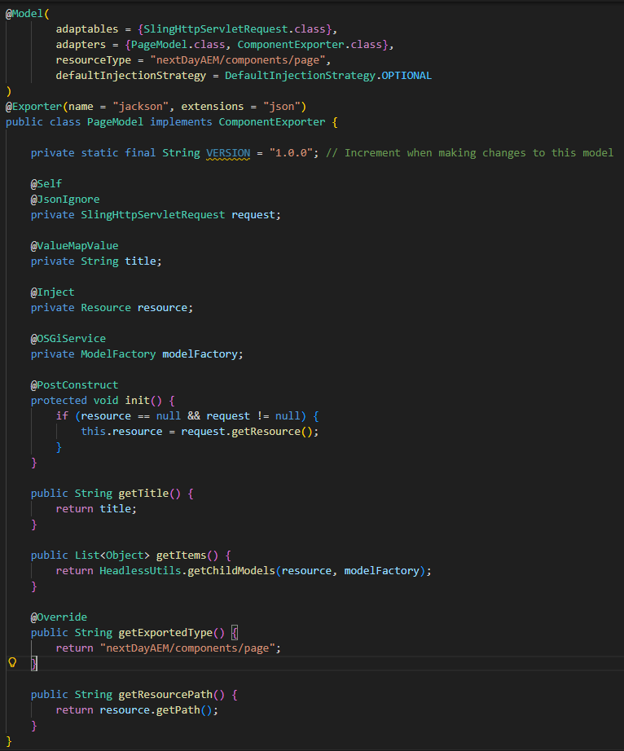Screen dimensions: 624x751
Task: Click the static keyword
Action: pyautogui.click(x=100, y=153)
